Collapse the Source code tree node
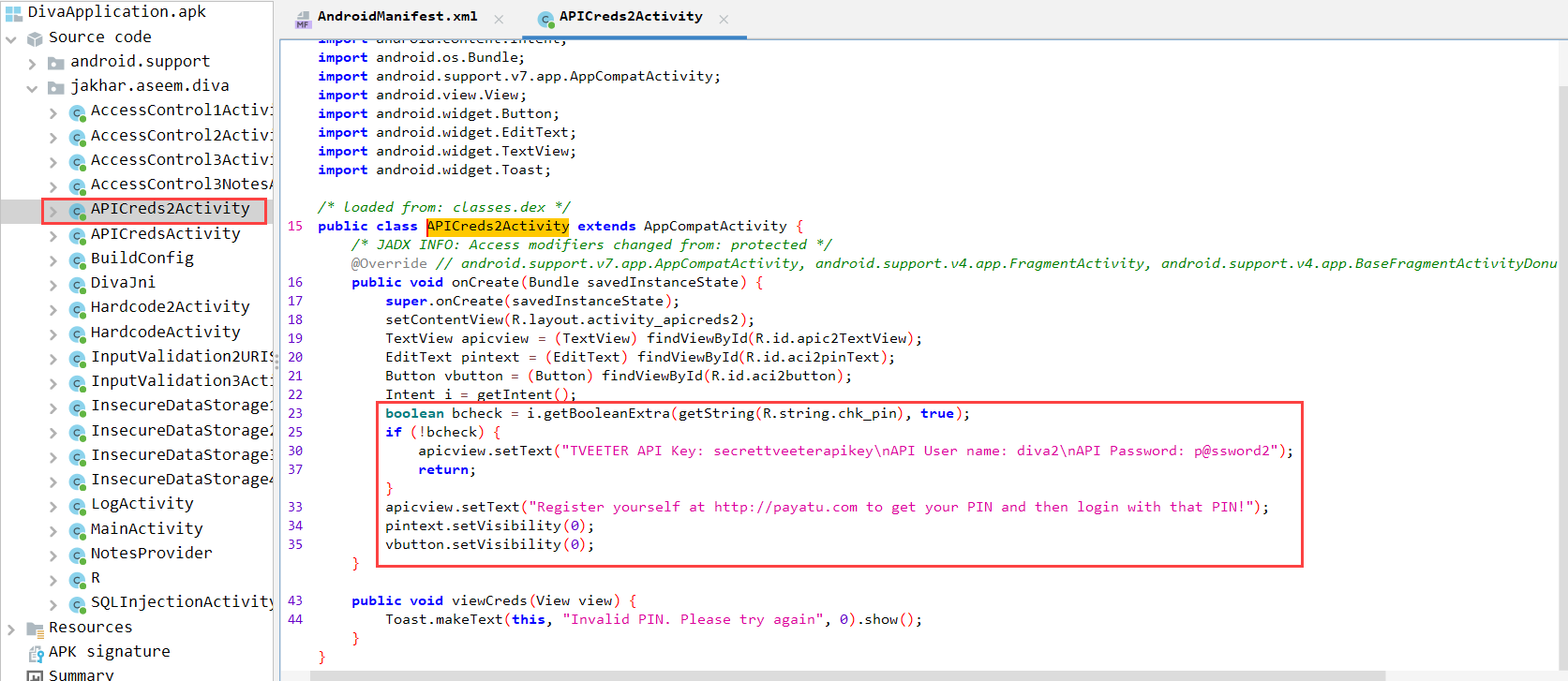The width and height of the screenshot is (1568, 681). 11,39
